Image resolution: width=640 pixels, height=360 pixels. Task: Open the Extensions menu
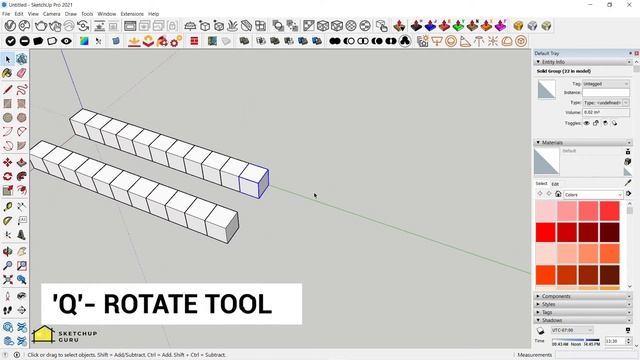[x=132, y=14]
